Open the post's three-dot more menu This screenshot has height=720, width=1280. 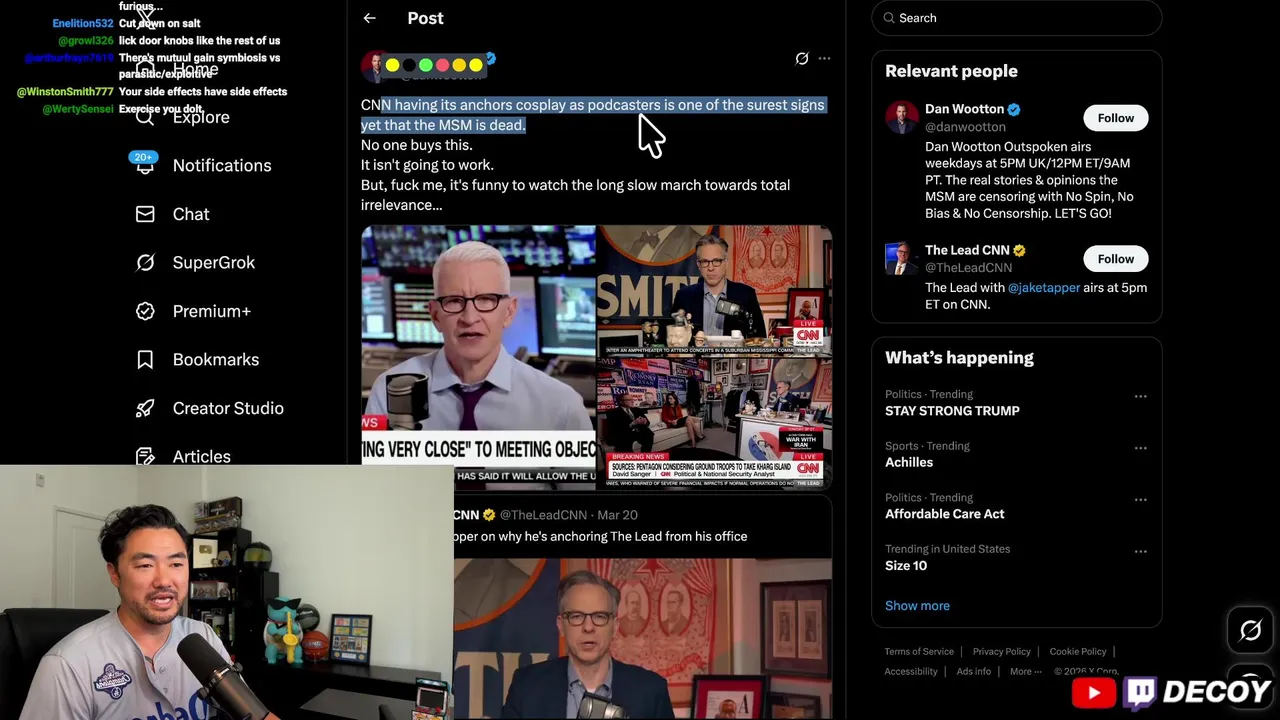(x=824, y=59)
